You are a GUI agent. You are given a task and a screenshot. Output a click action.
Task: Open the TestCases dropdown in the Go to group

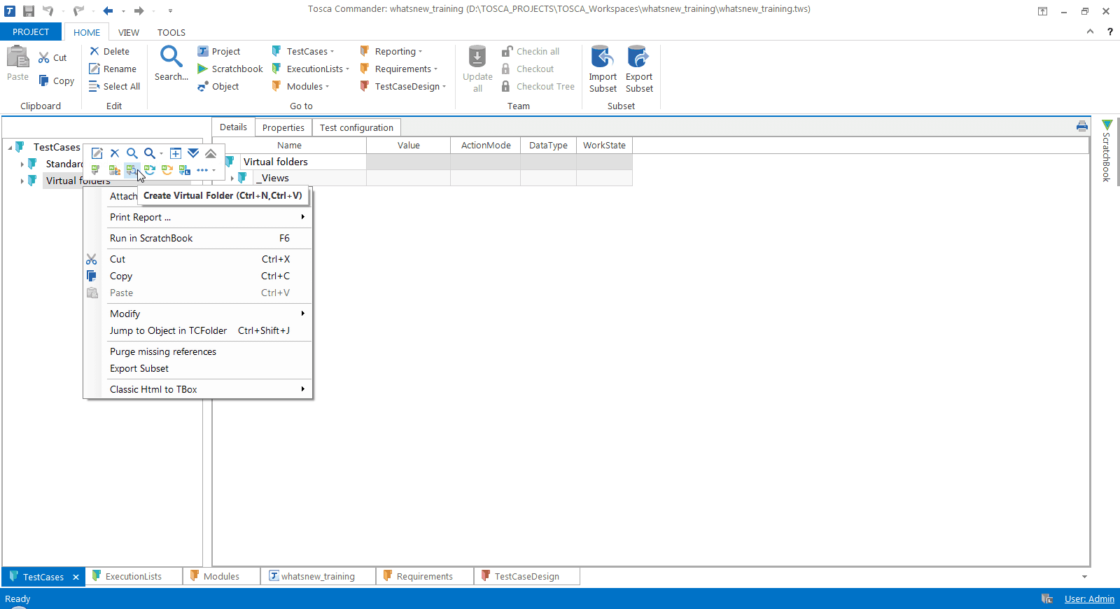[x=304, y=51]
